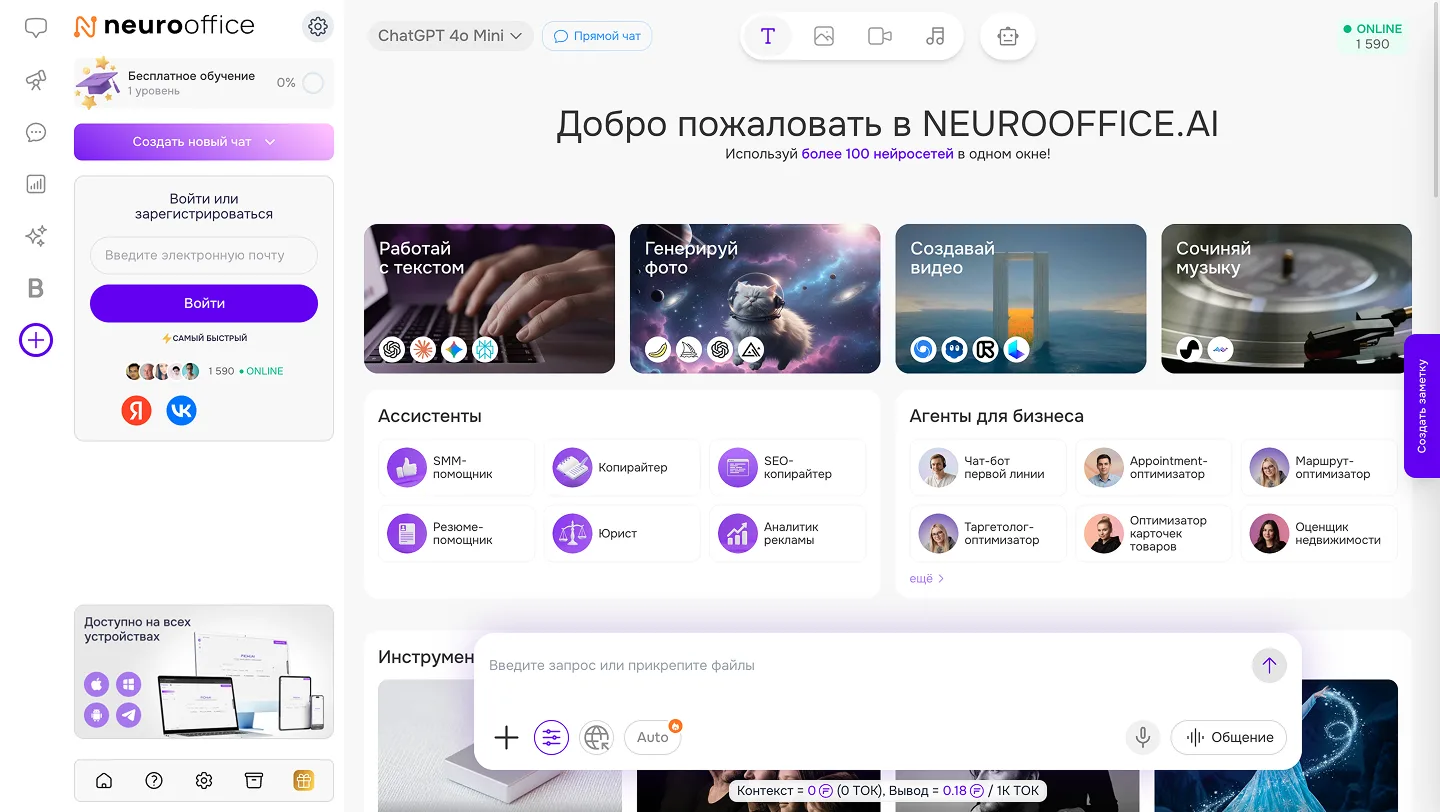The height and width of the screenshot is (812, 1440).
Task: Toggle the sliders settings button in prompt box
Action: tap(551, 738)
